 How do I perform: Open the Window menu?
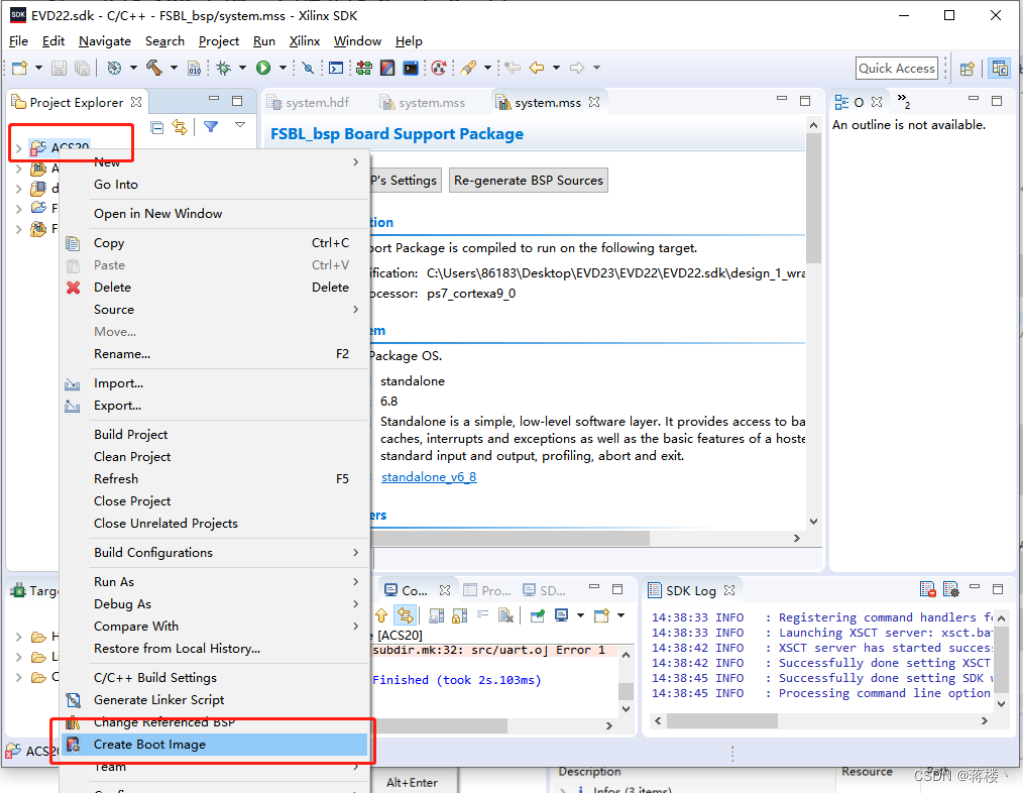(358, 41)
